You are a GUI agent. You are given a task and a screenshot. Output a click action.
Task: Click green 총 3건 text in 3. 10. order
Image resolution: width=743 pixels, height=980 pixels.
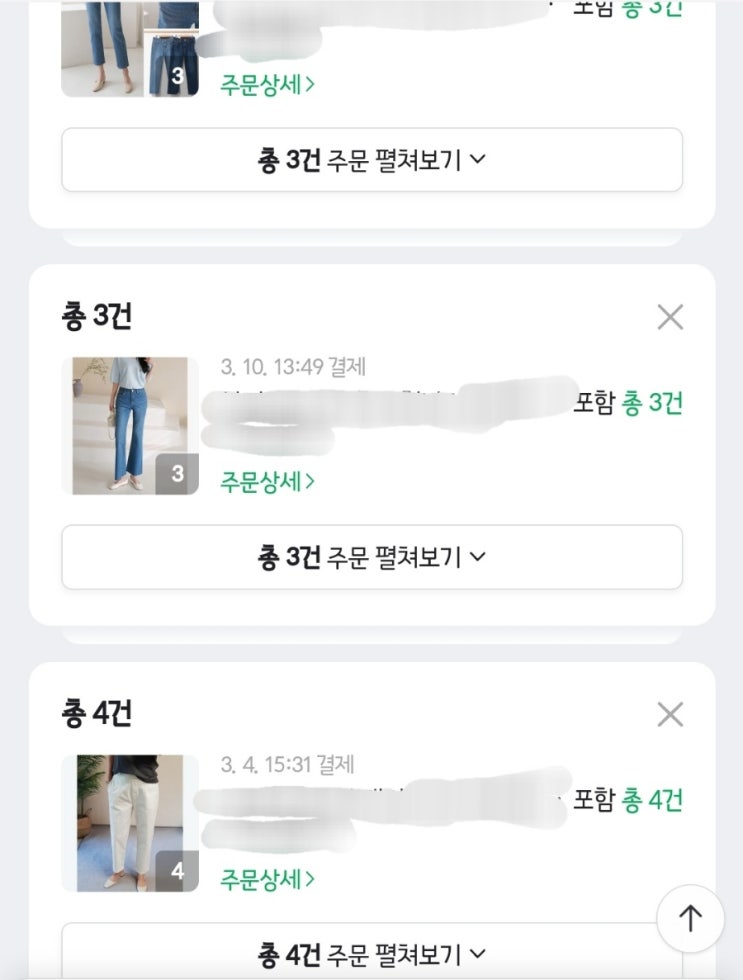pos(652,403)
